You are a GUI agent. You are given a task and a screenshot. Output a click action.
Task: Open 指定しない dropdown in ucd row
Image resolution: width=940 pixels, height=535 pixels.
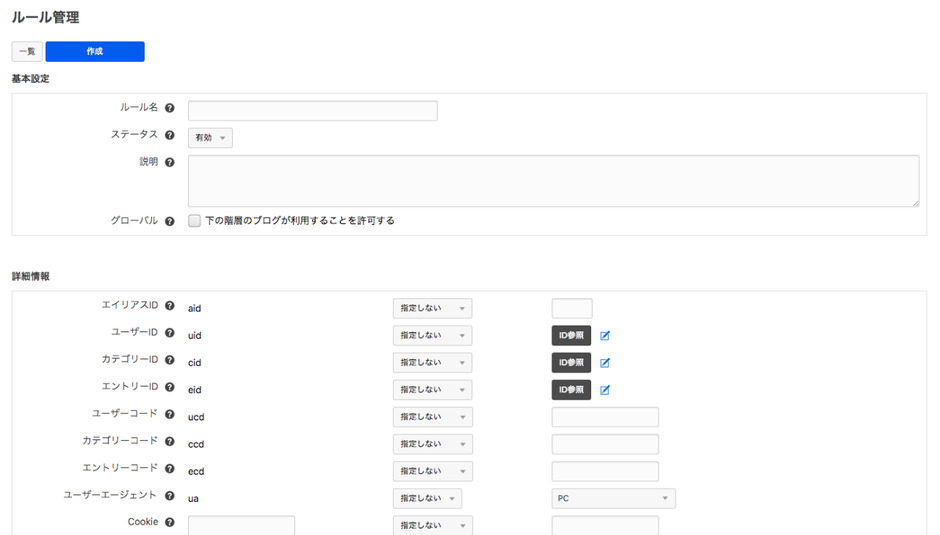point(432,417)
